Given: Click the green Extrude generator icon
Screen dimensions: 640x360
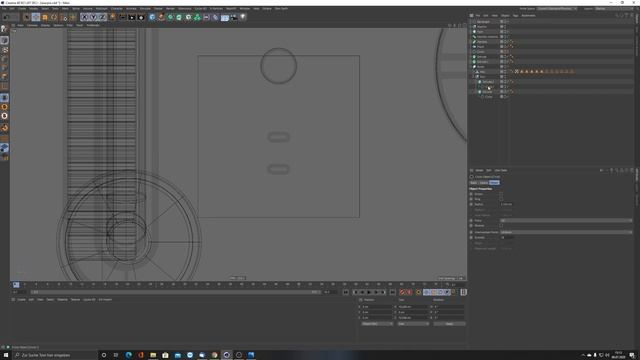Looking at the screenshot, I should 179,17.
